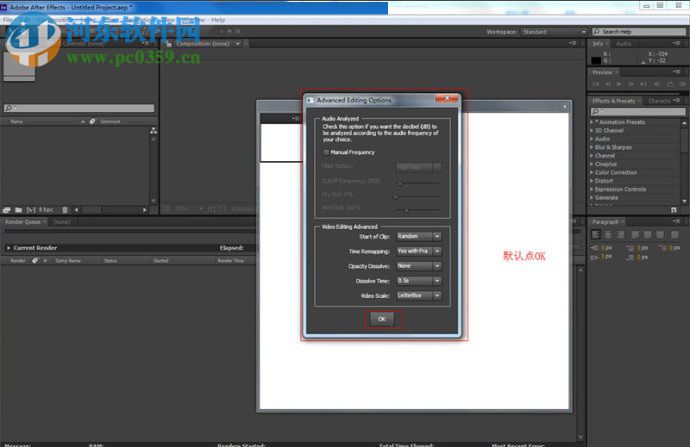This screenshot has height=447, width=690.
Task: Click the label tag icon in Render Queue header
Action: click(x=35, y=260)
